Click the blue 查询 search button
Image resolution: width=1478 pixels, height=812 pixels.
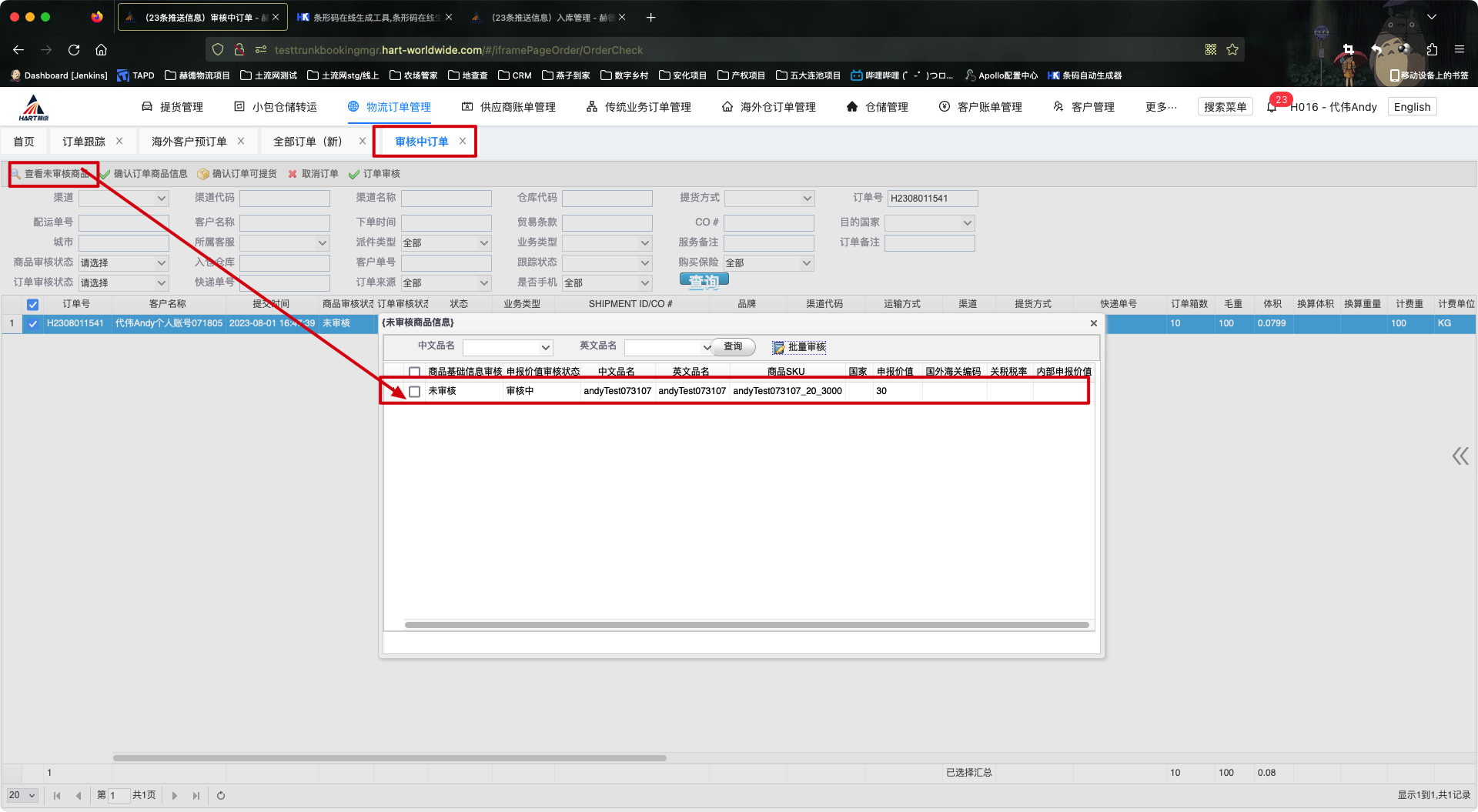click(704, 281)
